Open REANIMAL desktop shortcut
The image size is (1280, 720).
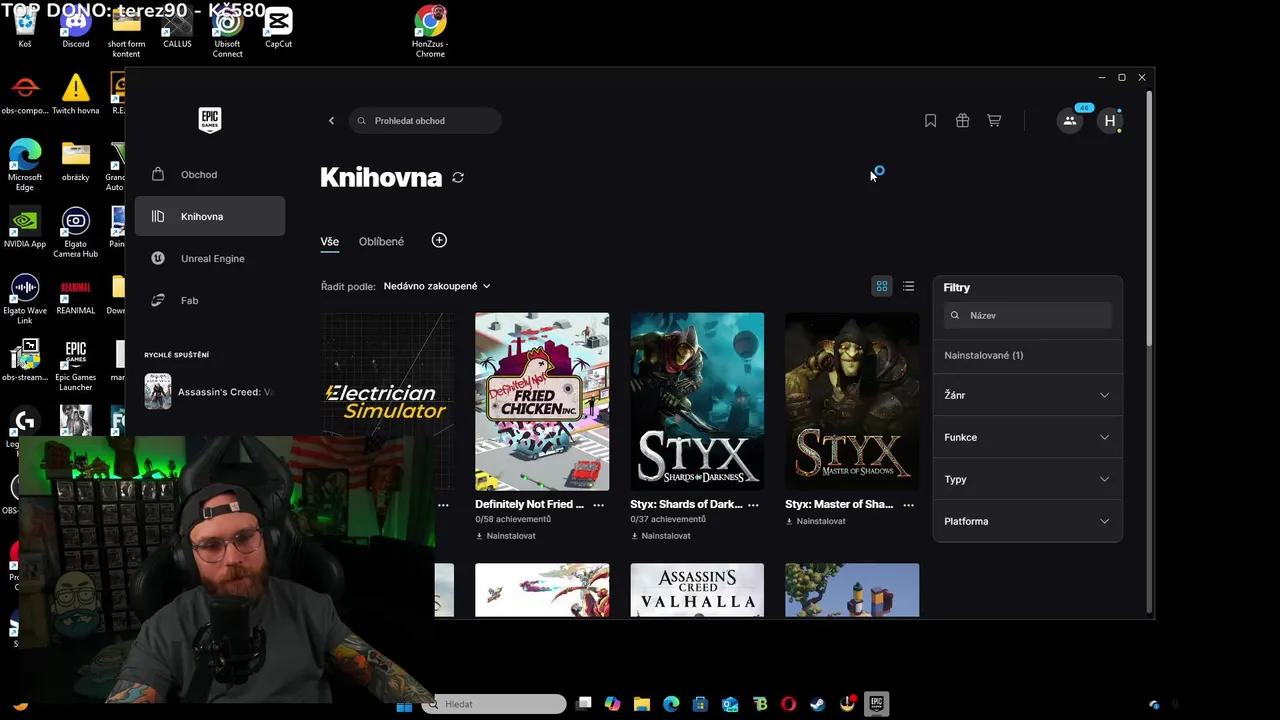tap(76, 295)
